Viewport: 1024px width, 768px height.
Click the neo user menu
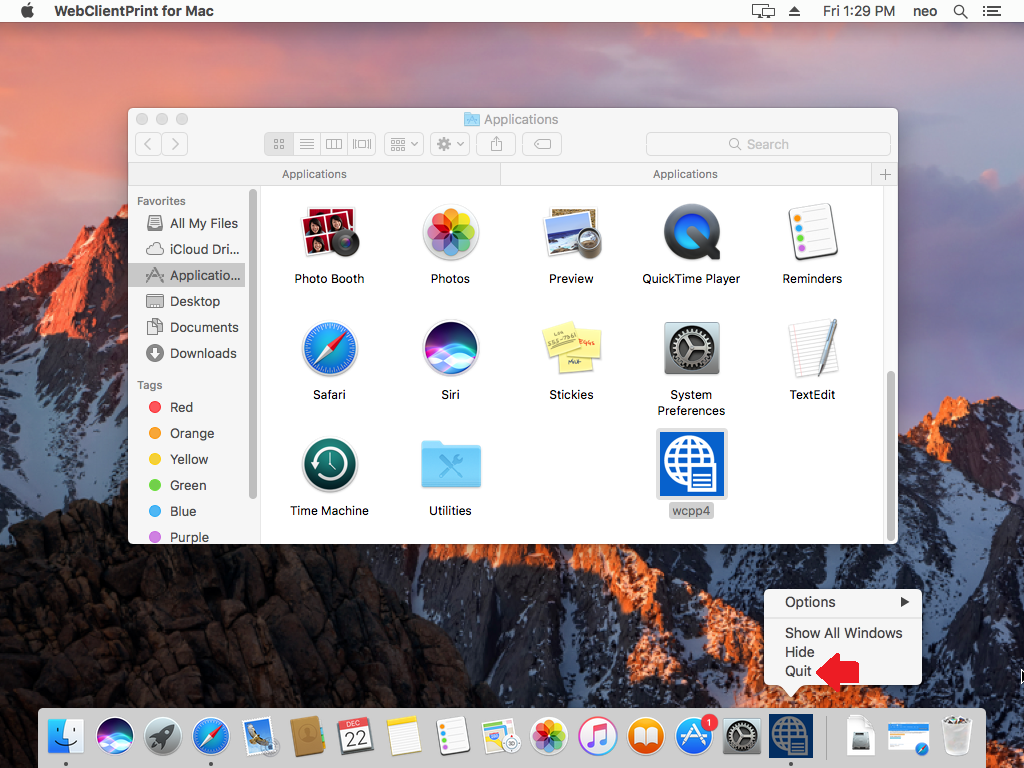click(925, 11)
